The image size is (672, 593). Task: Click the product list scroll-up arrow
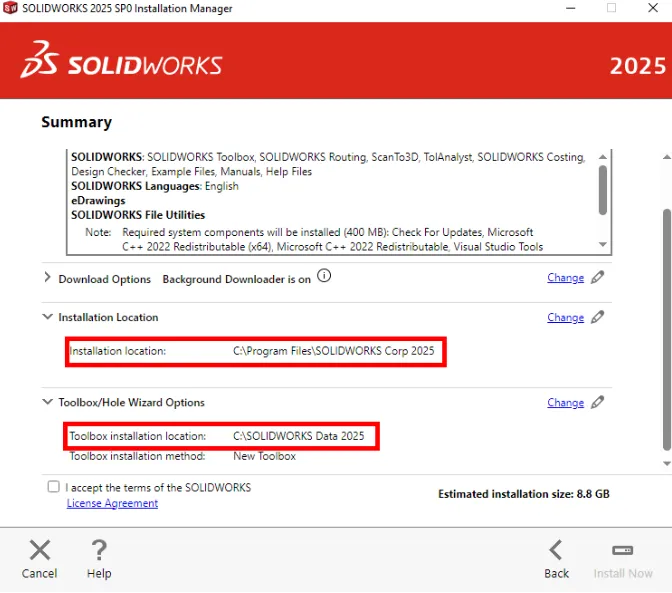pos(603,157)
